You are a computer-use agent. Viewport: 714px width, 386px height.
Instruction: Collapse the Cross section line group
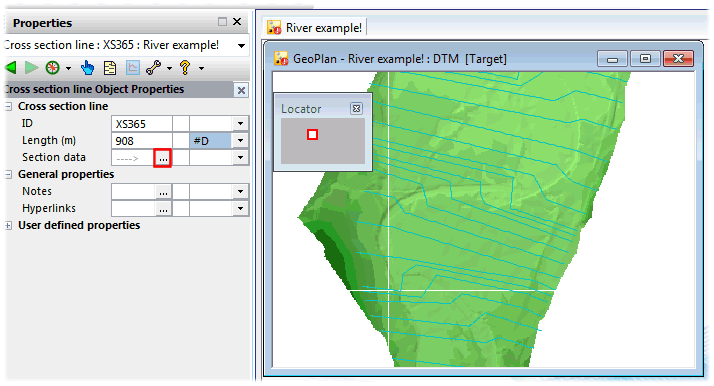point(8,107)
